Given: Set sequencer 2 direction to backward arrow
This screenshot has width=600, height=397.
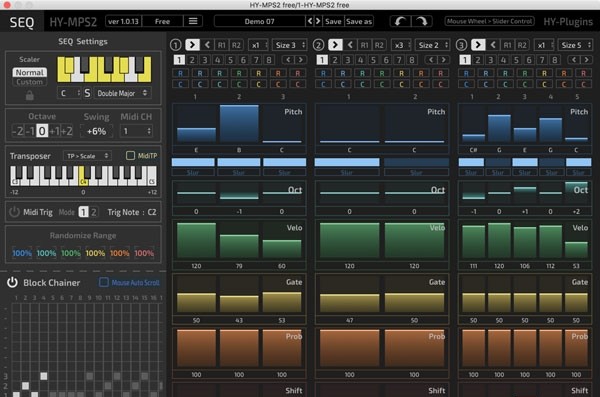Looking at the screenshot, I should [x=350, y=45].
